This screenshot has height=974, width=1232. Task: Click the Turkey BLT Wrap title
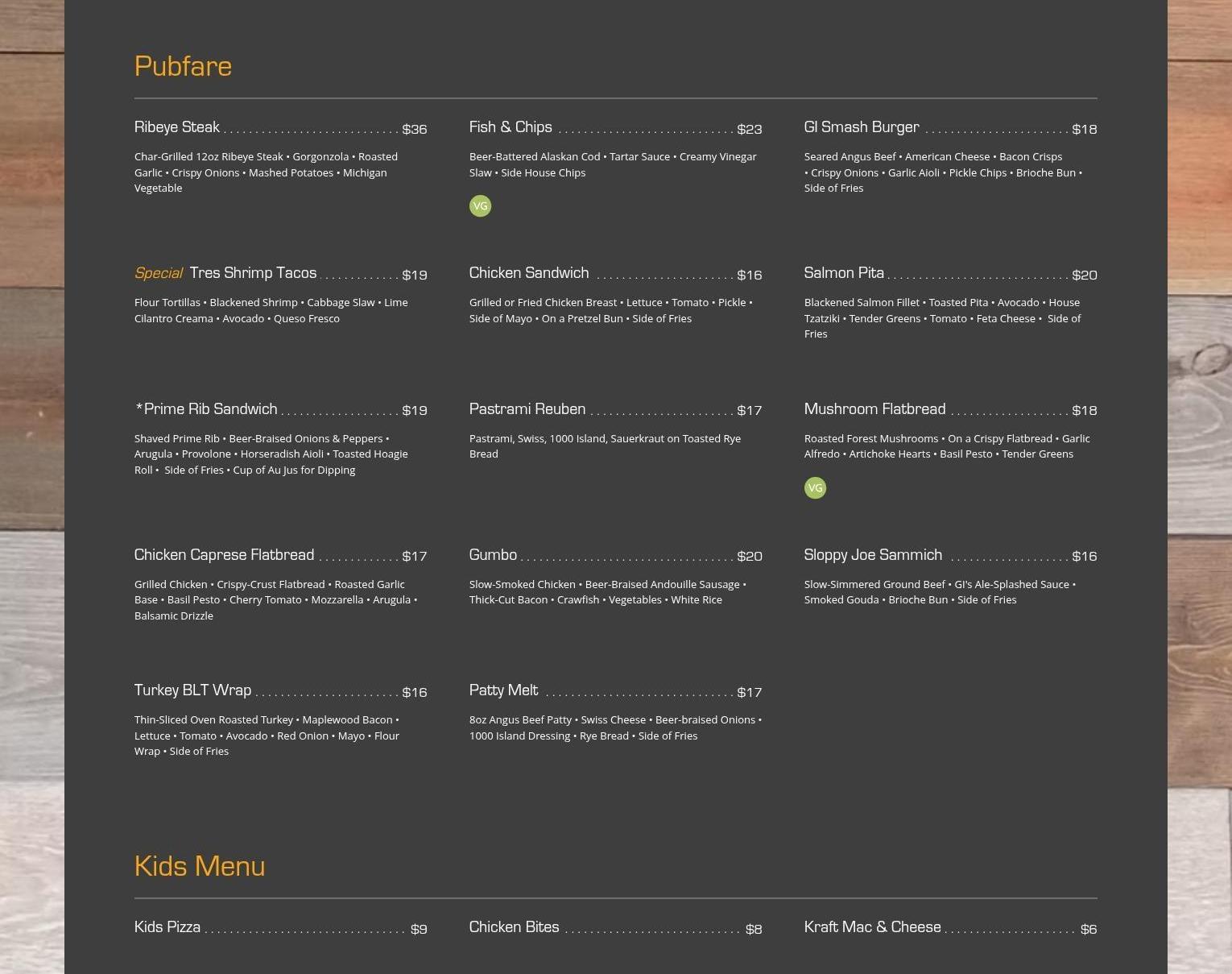coord(192,690)
